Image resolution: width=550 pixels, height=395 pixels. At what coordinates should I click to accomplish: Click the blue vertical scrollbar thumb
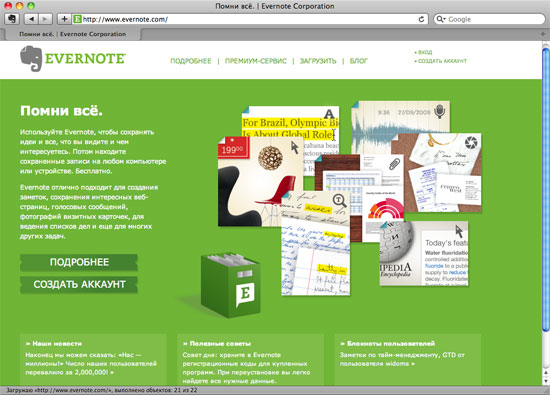[545, 189]
